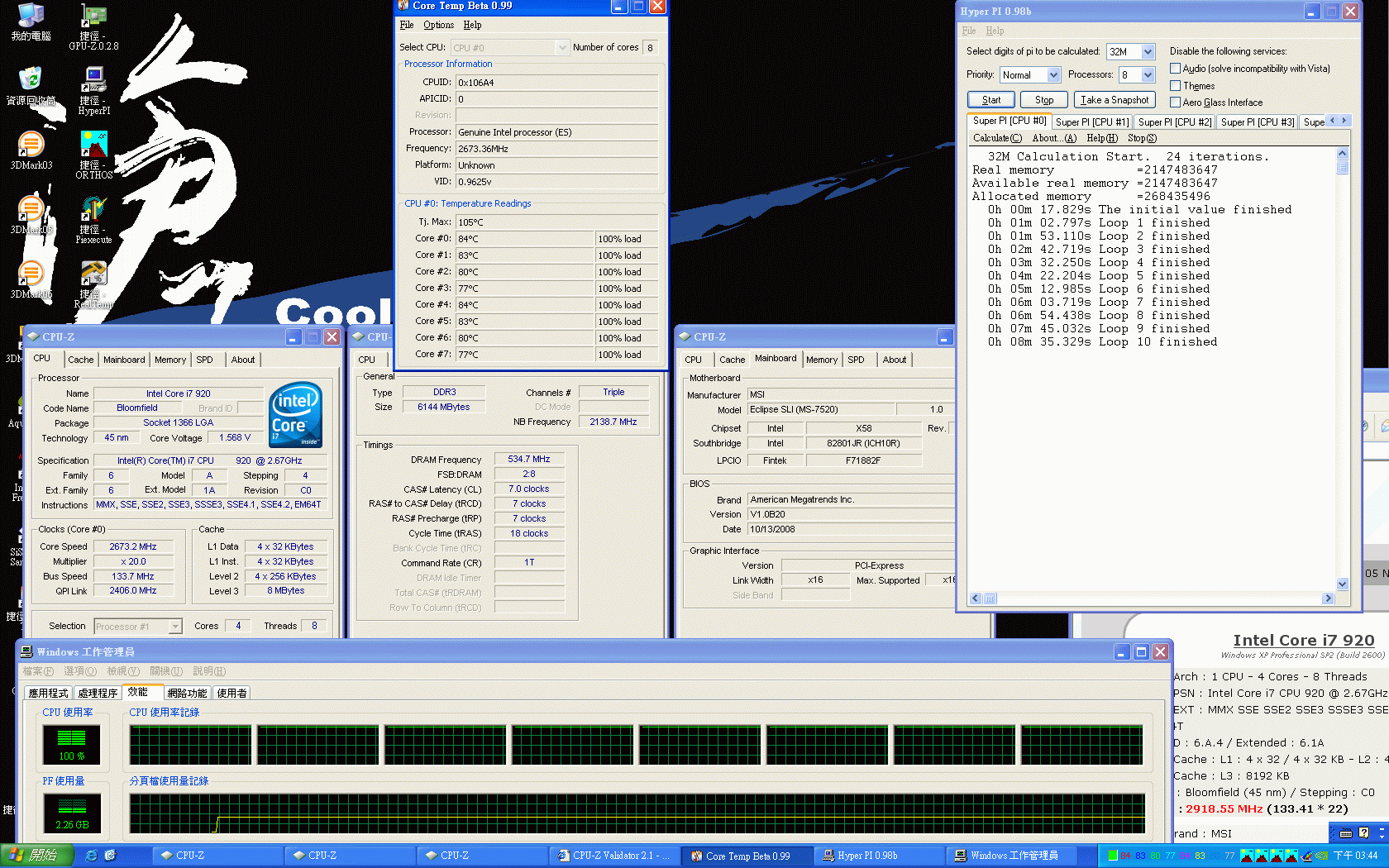
Task: Click the Frequency field showing 2673.36MHz
Action: (557, 149)
